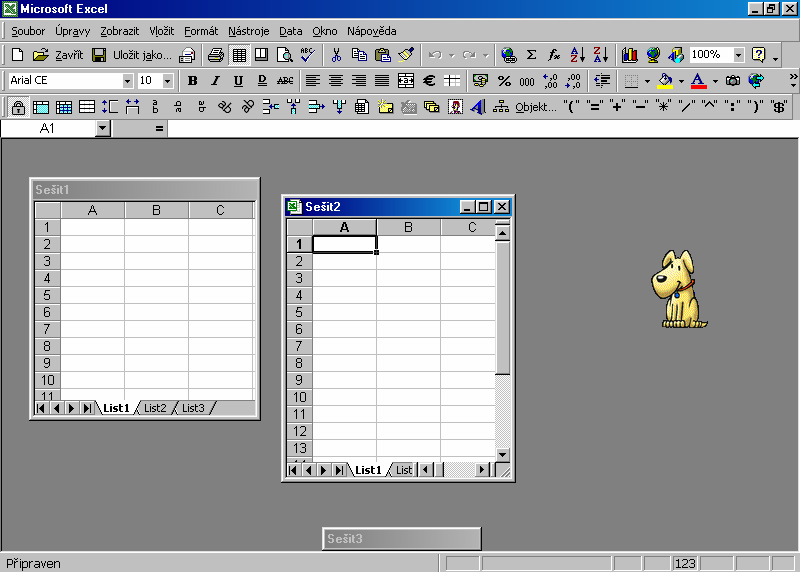This screenshot has height=572, width=800.
Task: Click the New workbook icon
Action: coord(17,55)
